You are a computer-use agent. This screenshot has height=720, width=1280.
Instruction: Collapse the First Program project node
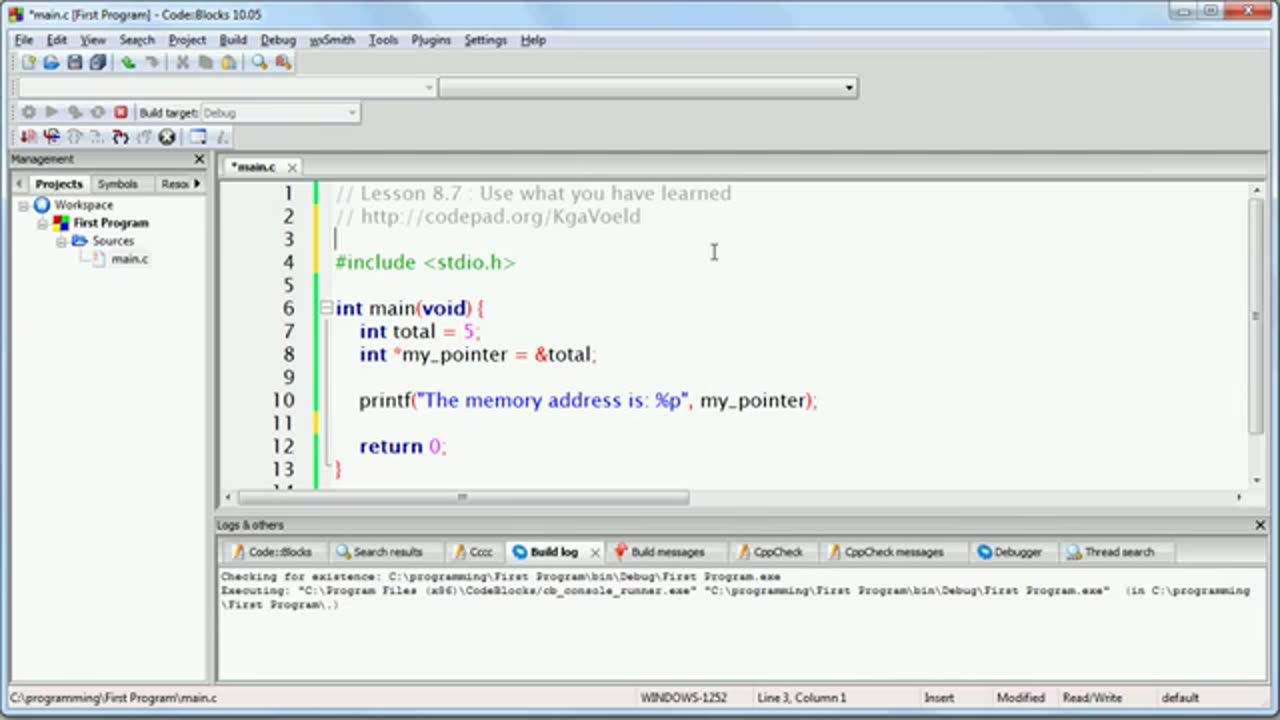(43, 223)
